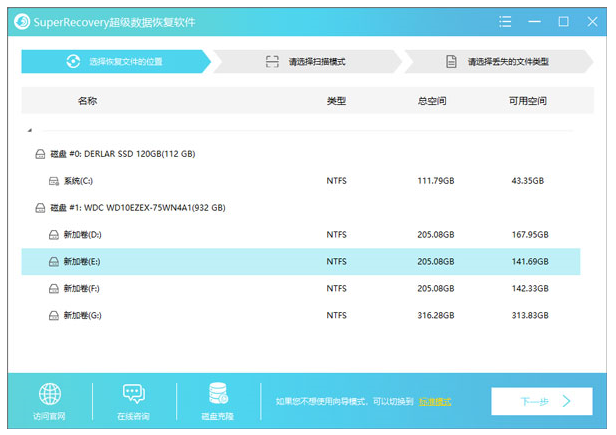Switch to the 请选择扫描模式 step
Viewport: 616px width, 435px height.
pyautogui.click(x=307, y=62)
